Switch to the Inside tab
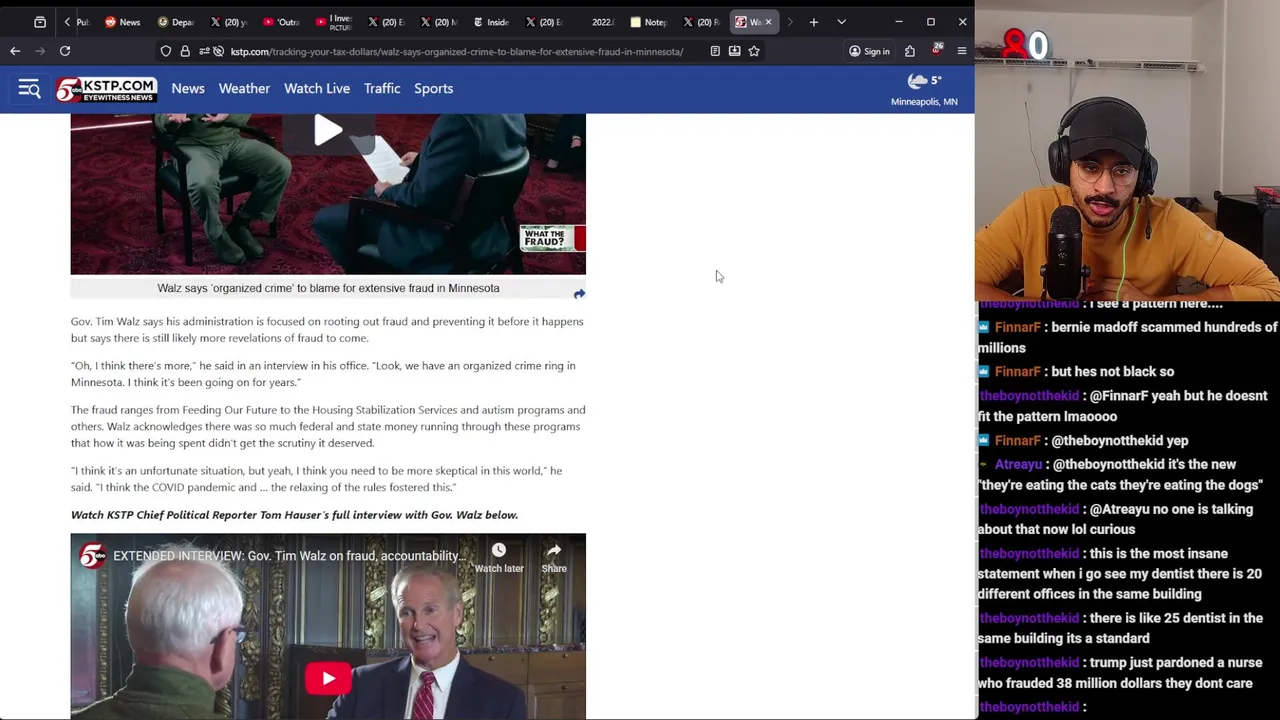The image size is (1280, 720). point(491,22)
